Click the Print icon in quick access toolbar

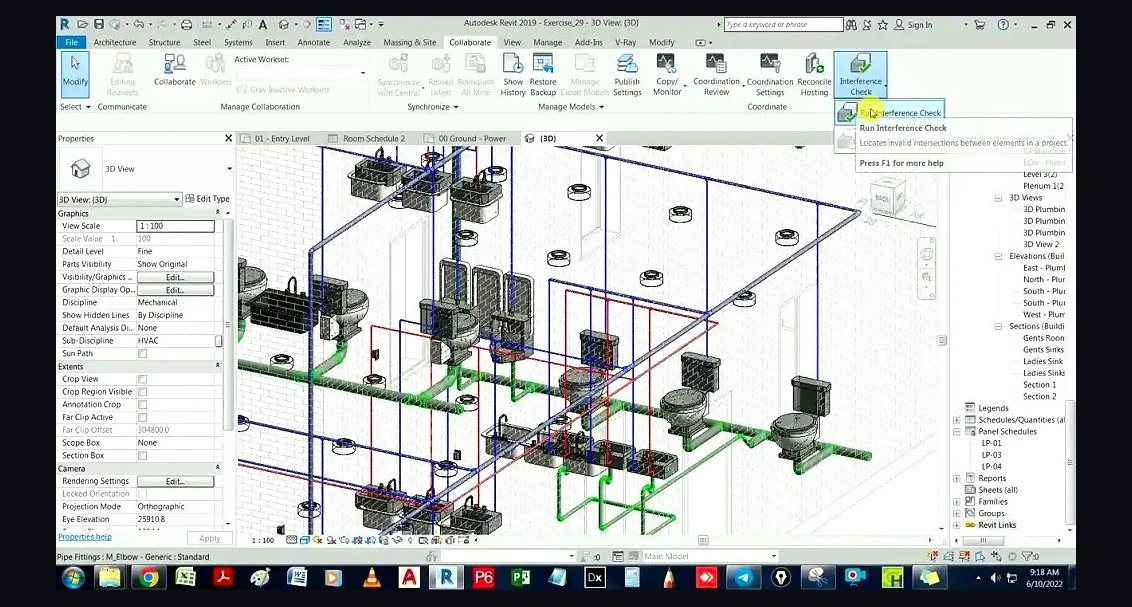pos(186,25)
